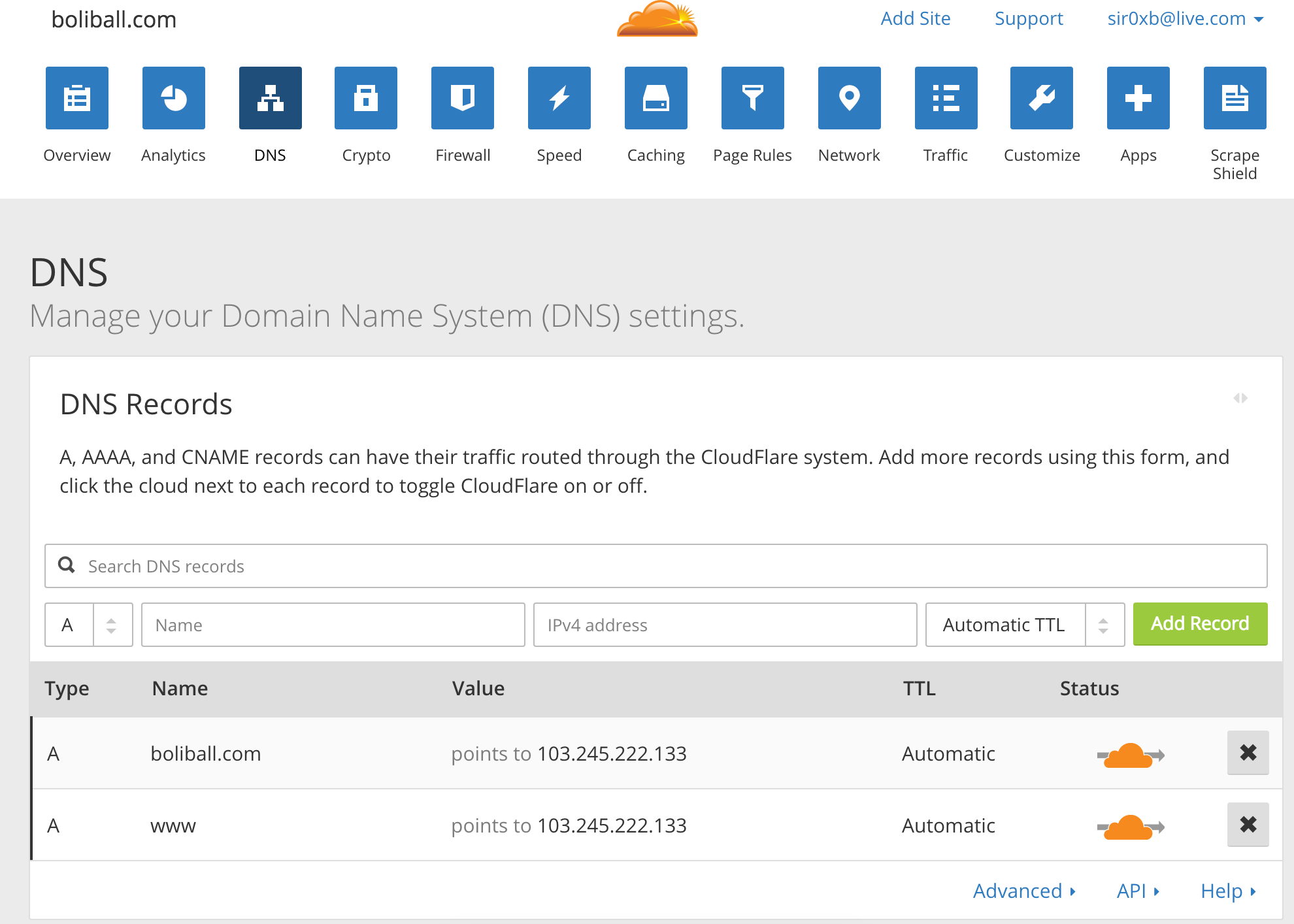The width and height of the screenshot is (1294, 924).
Task: Focus the Name input field
Action: [x=333, y=625]
